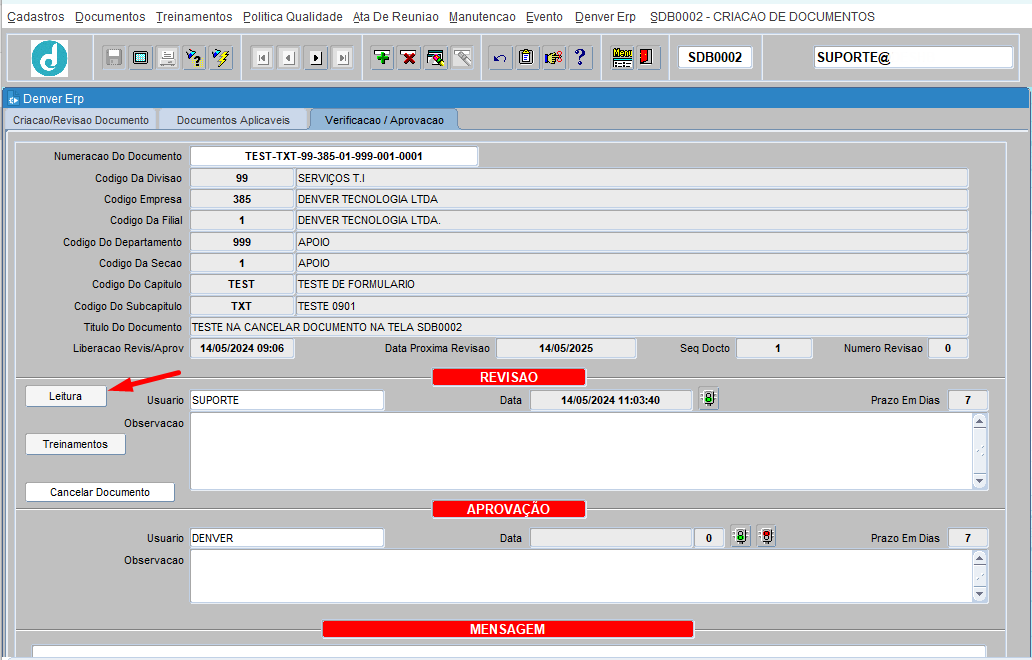Click the green traffic light in Aprovação row
Viewport: 1032px width, 660px height.
[x=741, y=536]
